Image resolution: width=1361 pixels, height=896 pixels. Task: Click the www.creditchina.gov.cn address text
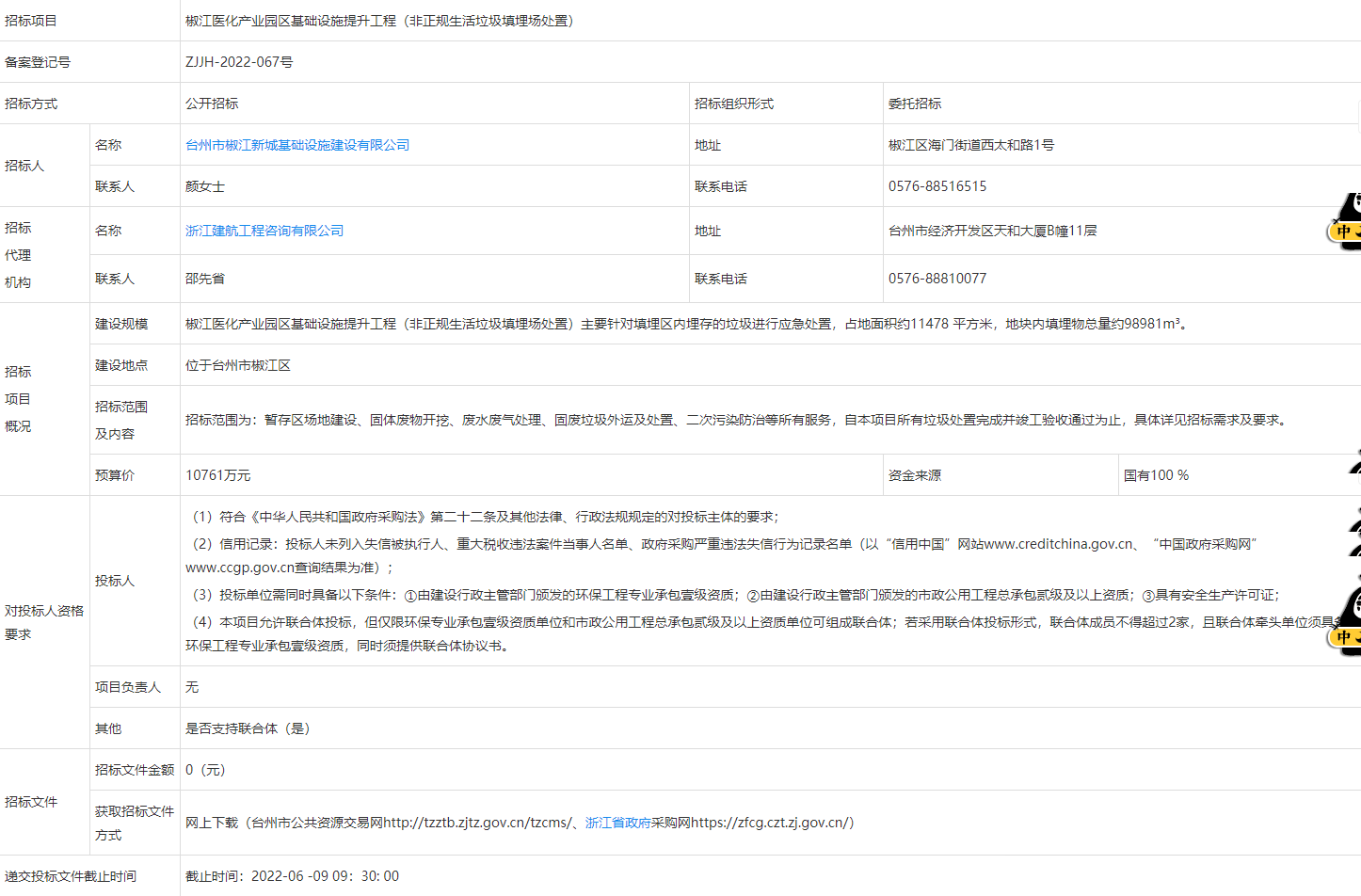(x=1058, y=544)
